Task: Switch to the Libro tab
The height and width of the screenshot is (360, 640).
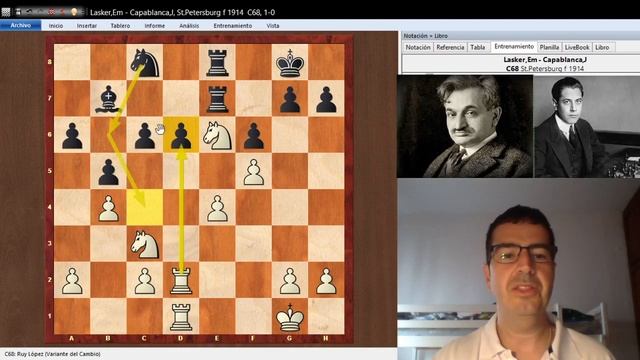Action: coord(602,47)
